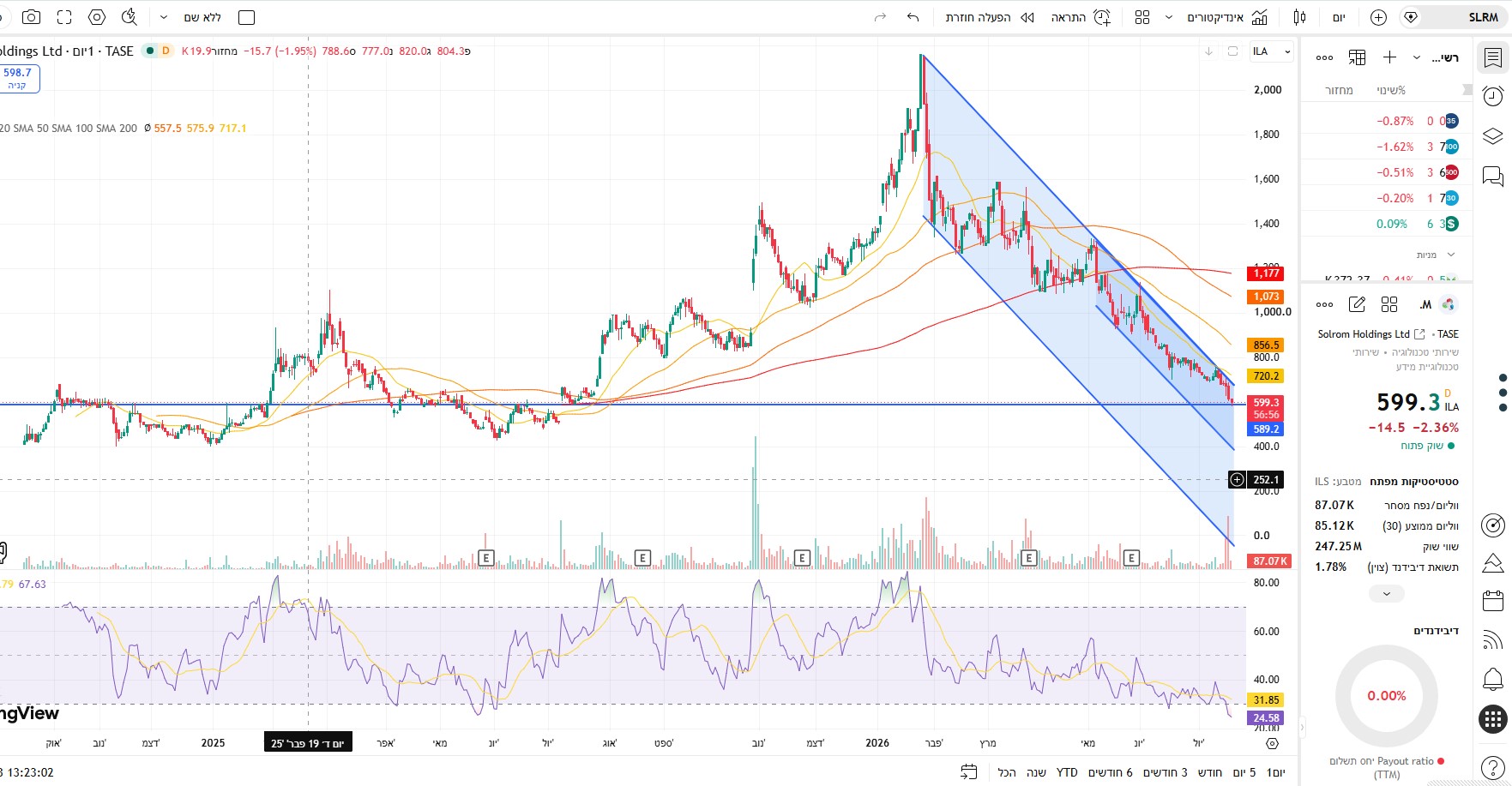This screenshot has width=1512, height=786.
Task: Add alert at 252.1 price plus icon
Action: click(1237, 480)
